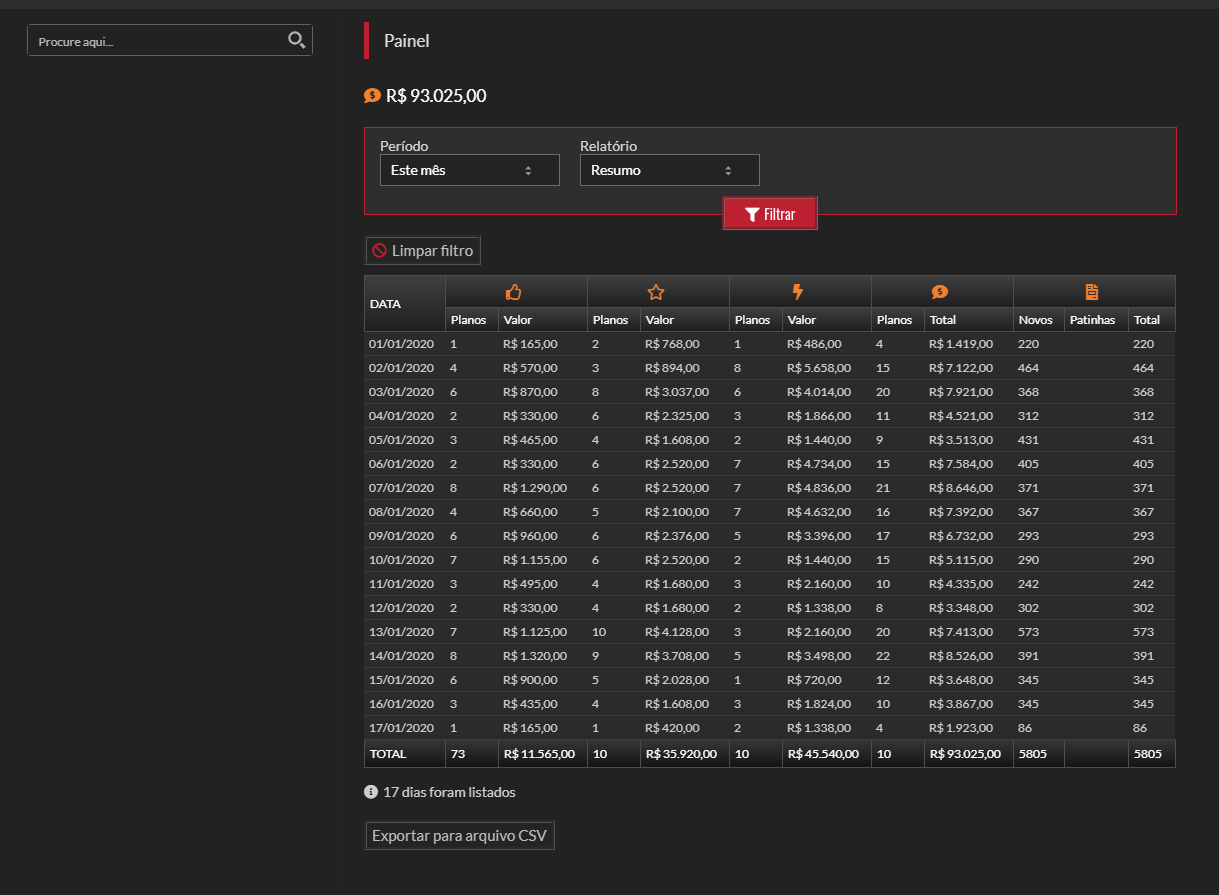This screenshot has width=1219, height=895.
Task: Export the table with Exportar para arquivo CSV
Action: [459, 836]
